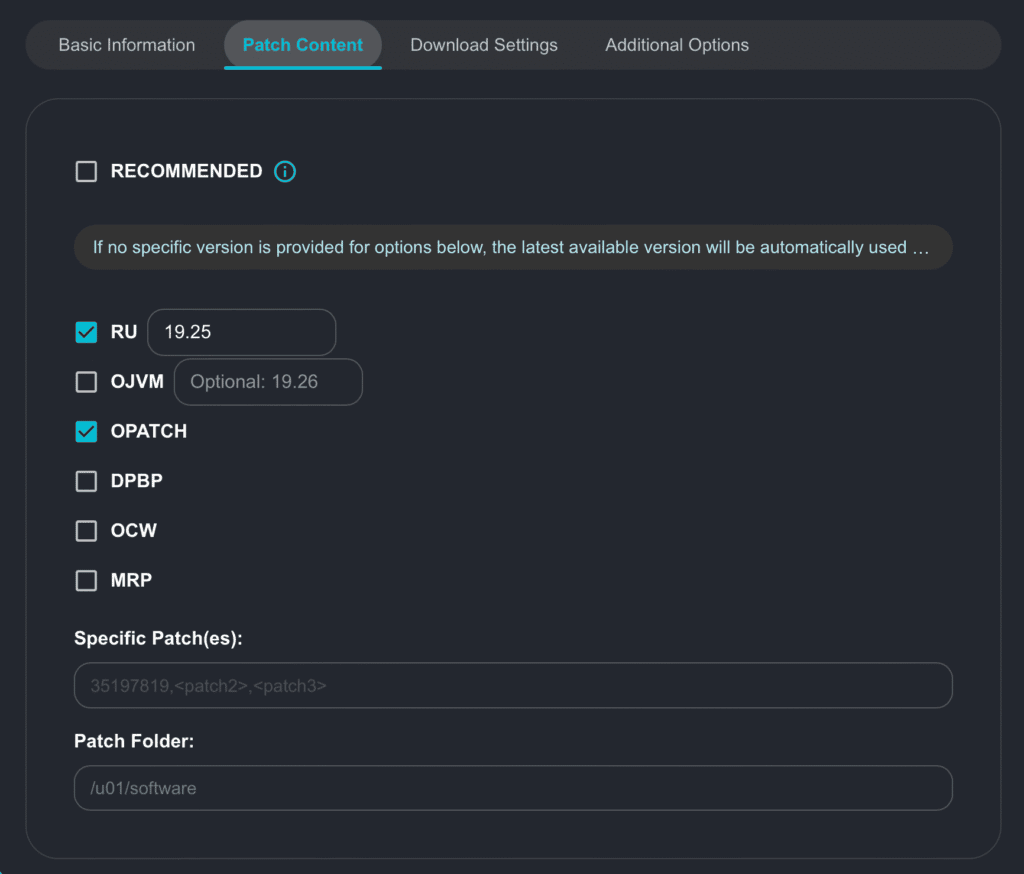Viewport: 1024px width, 874px height.
Task: Click the info icon beside RECOMMENDED
Action: pos(285,172)
